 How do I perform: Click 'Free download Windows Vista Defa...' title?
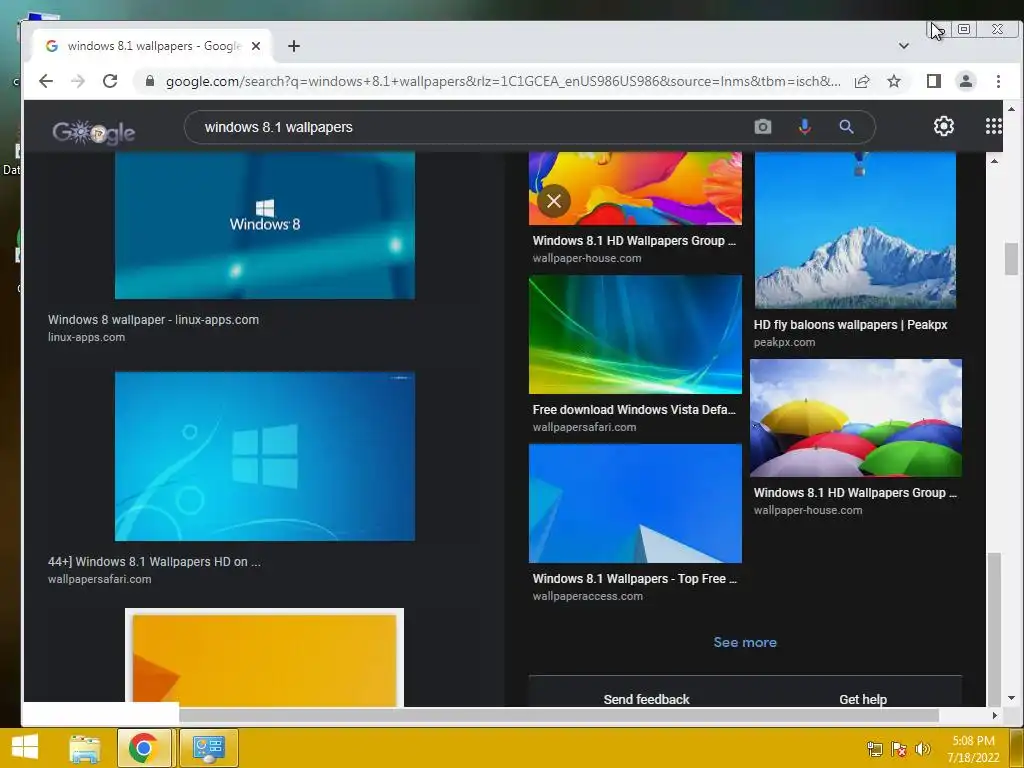tap(634, 409)
